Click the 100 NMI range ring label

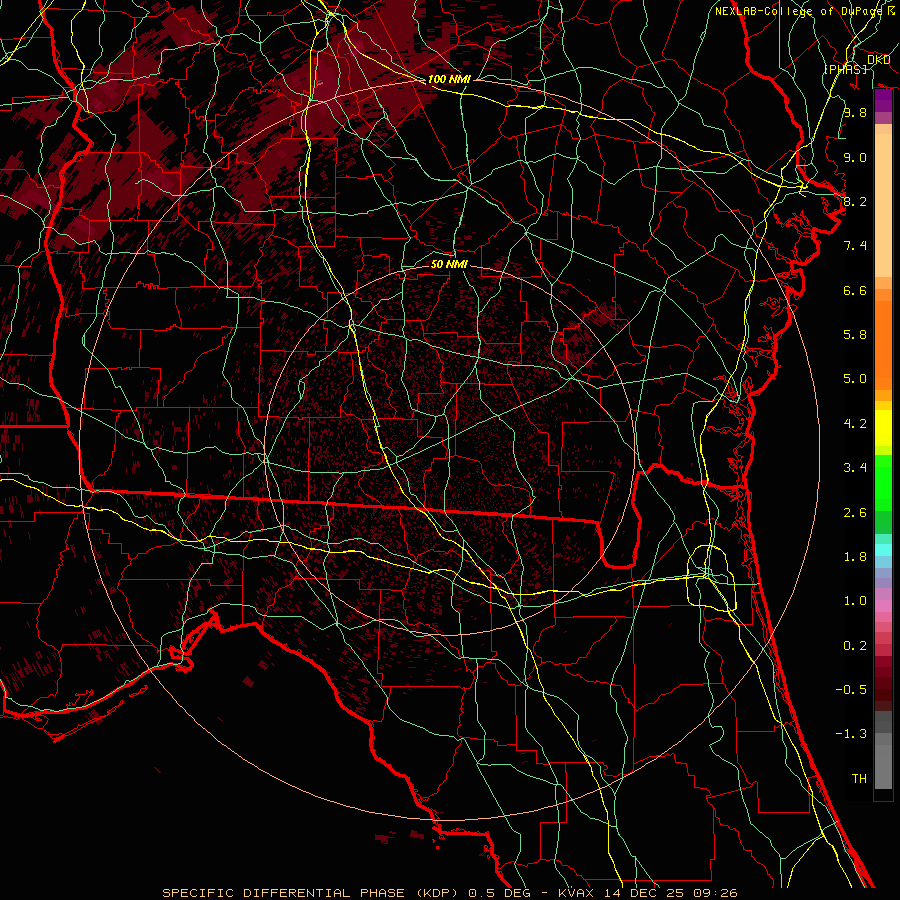[x=448, y=79]
